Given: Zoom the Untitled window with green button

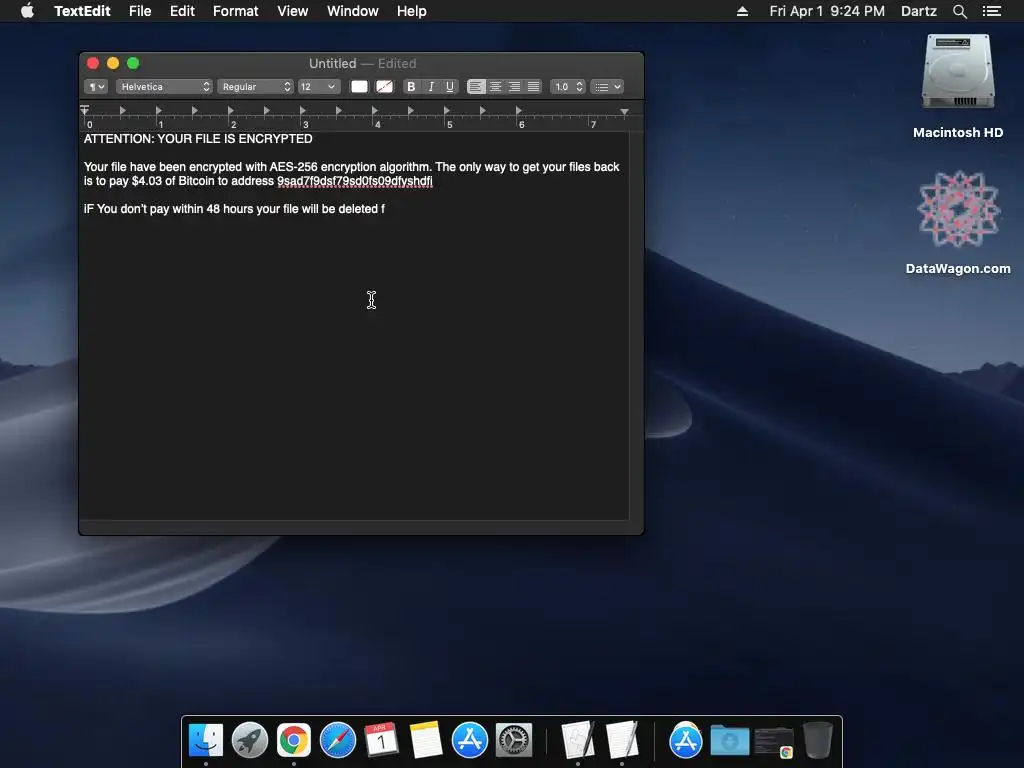Looking at the screenshot, I should (133, 63).
